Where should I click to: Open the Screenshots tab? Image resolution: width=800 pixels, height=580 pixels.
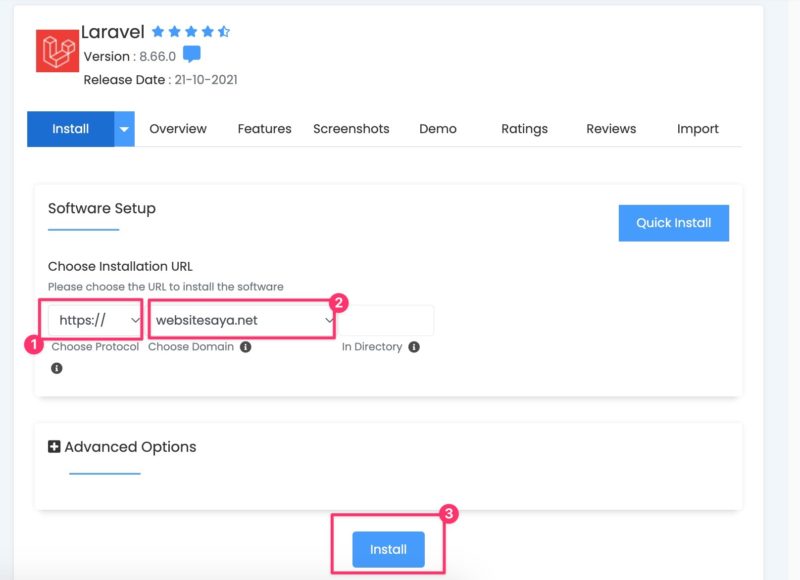tap(352, 128)
